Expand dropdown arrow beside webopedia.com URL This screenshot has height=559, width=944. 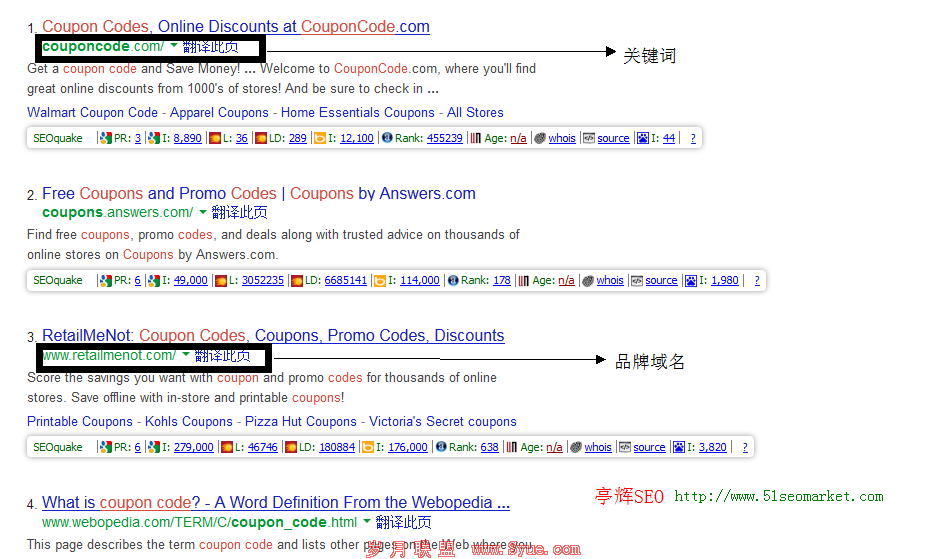[367, 521]
